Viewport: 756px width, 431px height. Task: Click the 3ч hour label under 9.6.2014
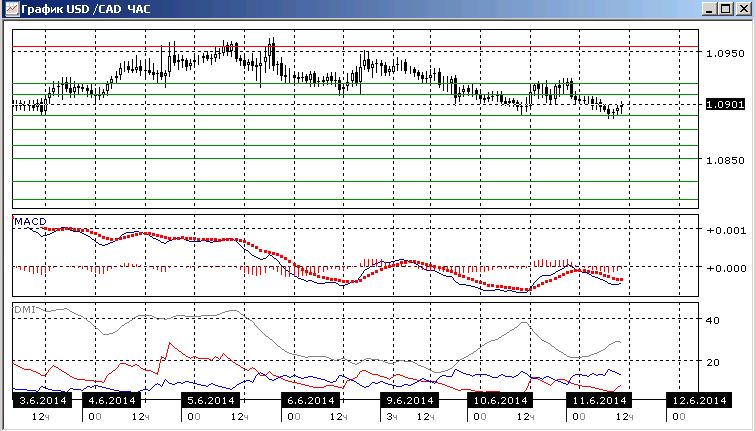point(392,417)
